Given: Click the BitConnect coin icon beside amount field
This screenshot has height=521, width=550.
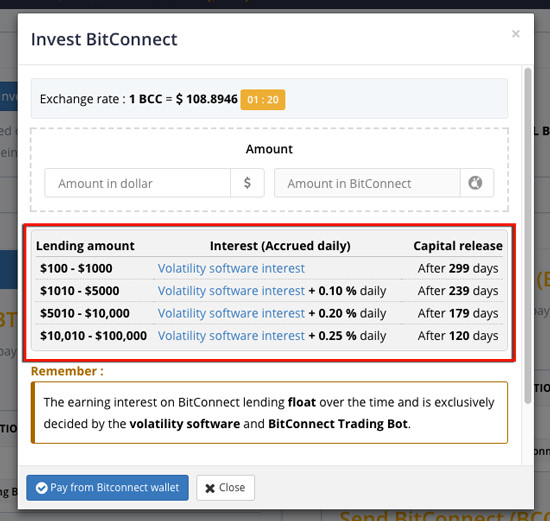Looking at the screenshot, I should click(x=475, y=183).
